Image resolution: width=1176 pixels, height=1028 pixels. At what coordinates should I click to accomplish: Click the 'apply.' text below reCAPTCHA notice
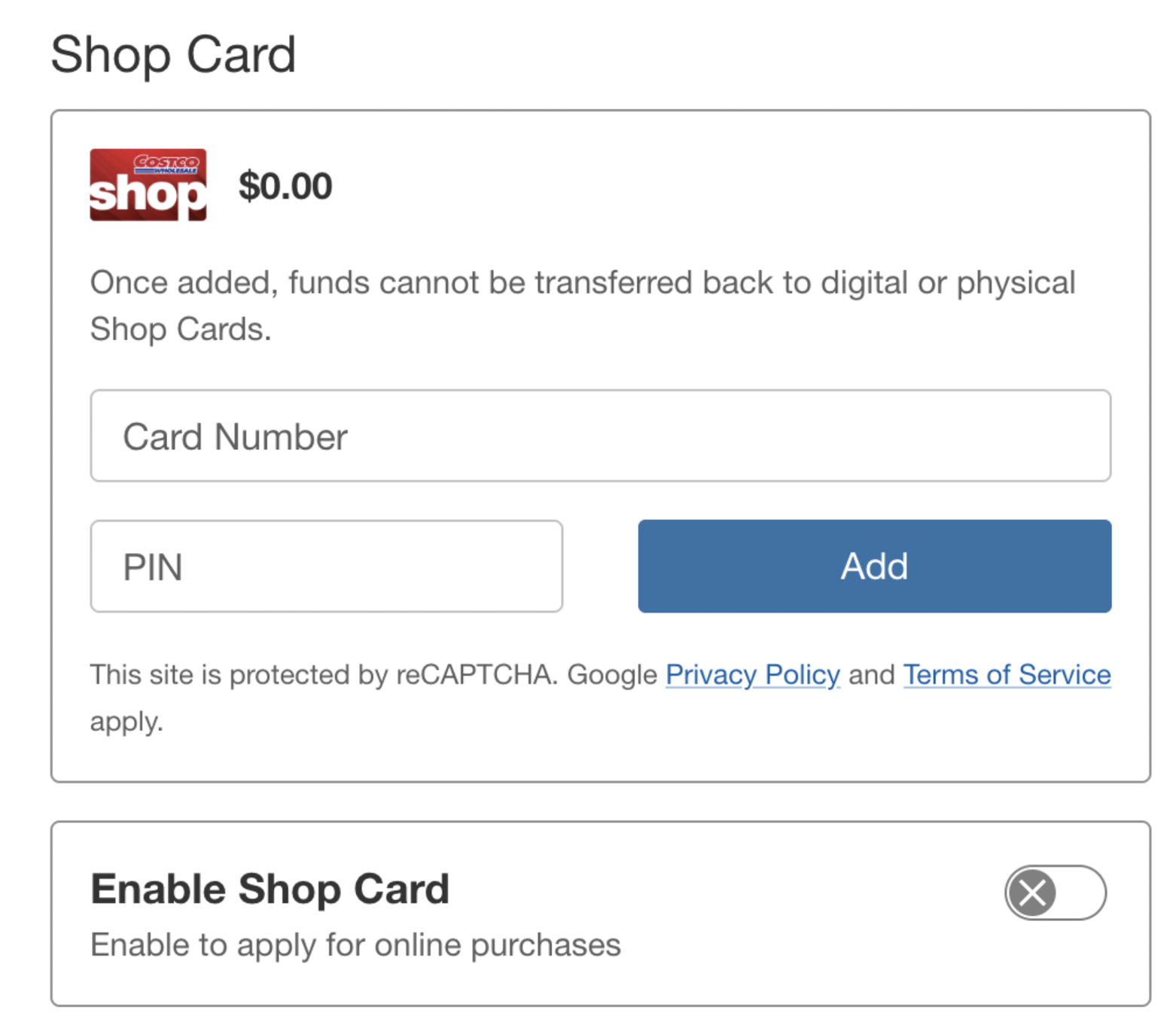(126, 722)
